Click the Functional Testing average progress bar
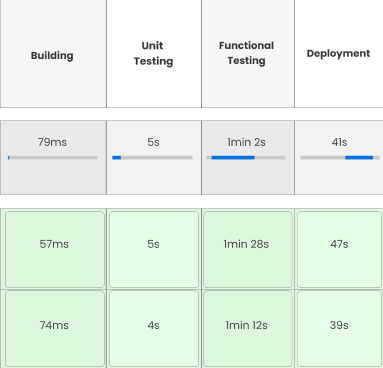383x368 pixels. (x=246, y=158)
